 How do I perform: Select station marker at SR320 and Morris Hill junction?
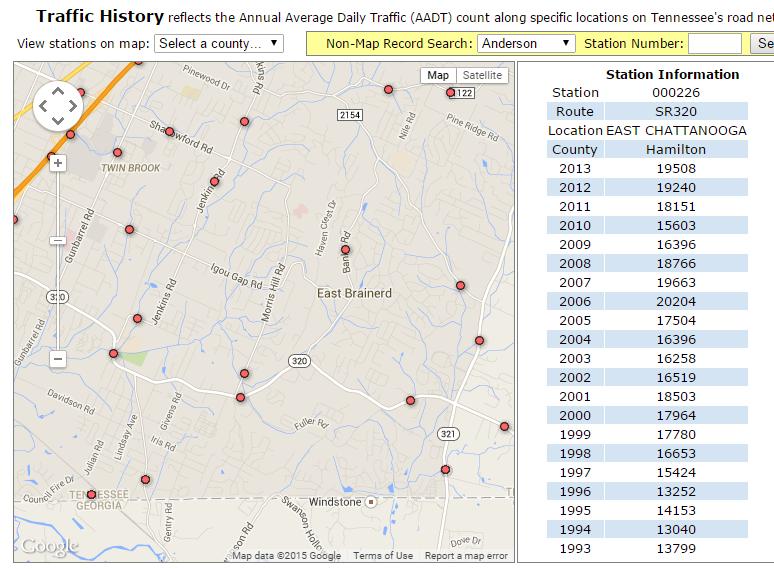click(240, 397)
